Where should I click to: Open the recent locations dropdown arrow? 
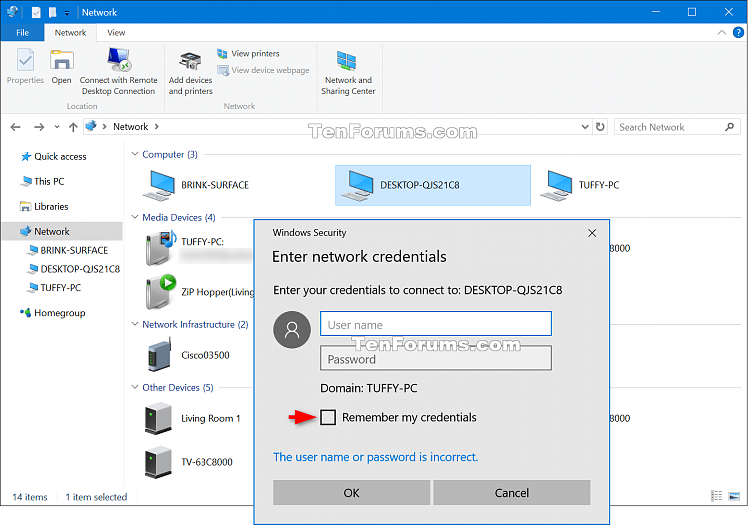[57, 127]
